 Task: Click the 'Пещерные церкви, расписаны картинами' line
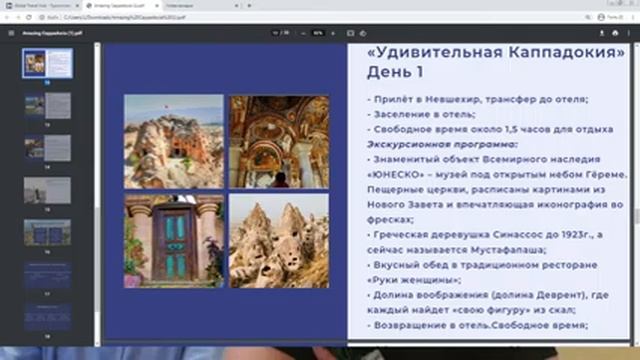486,190
